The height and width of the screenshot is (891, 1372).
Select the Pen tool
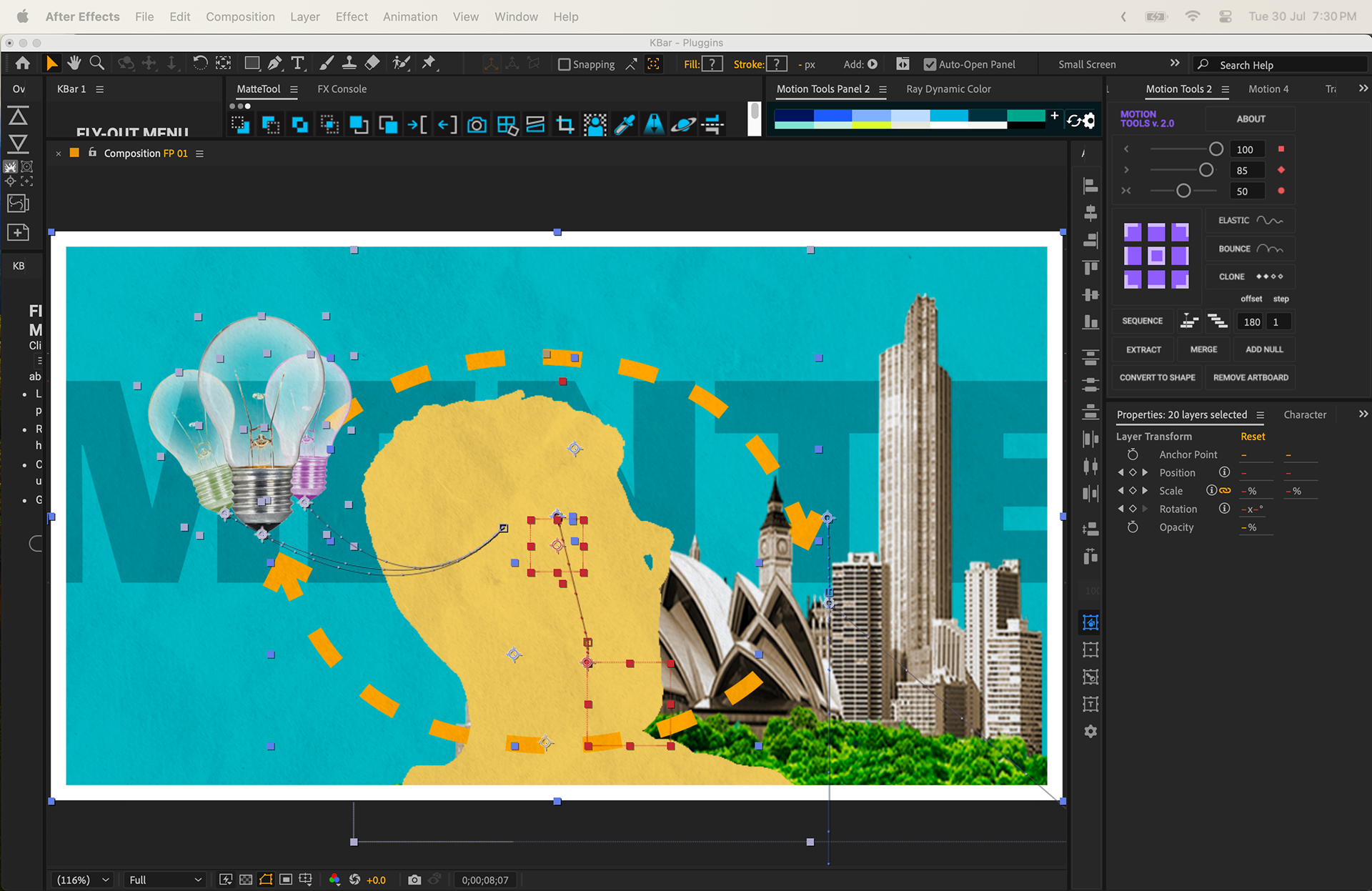tap(274, 64)
